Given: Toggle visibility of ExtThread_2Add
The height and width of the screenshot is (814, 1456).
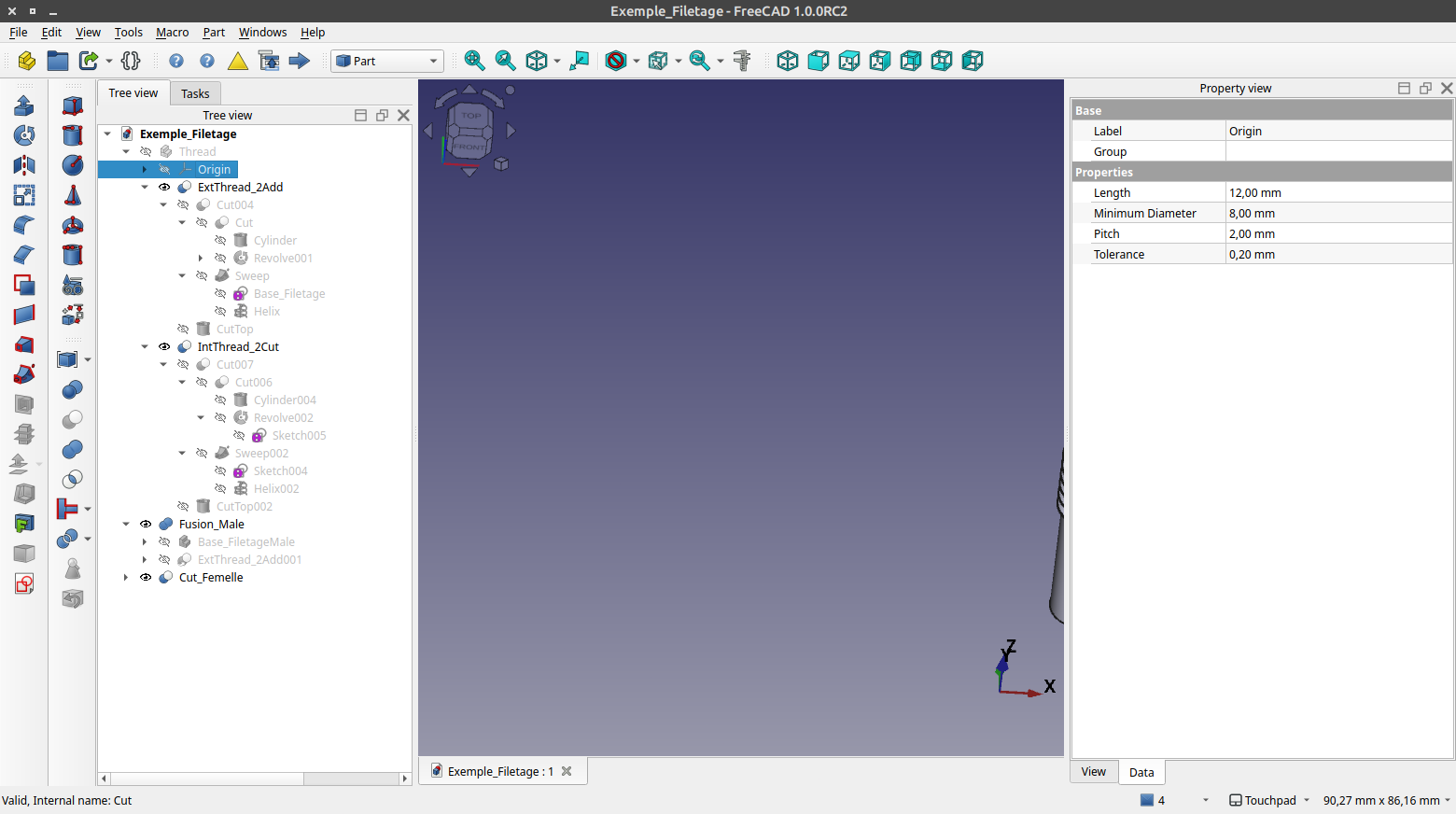Looking at the screenshot, I should (164, 188).
